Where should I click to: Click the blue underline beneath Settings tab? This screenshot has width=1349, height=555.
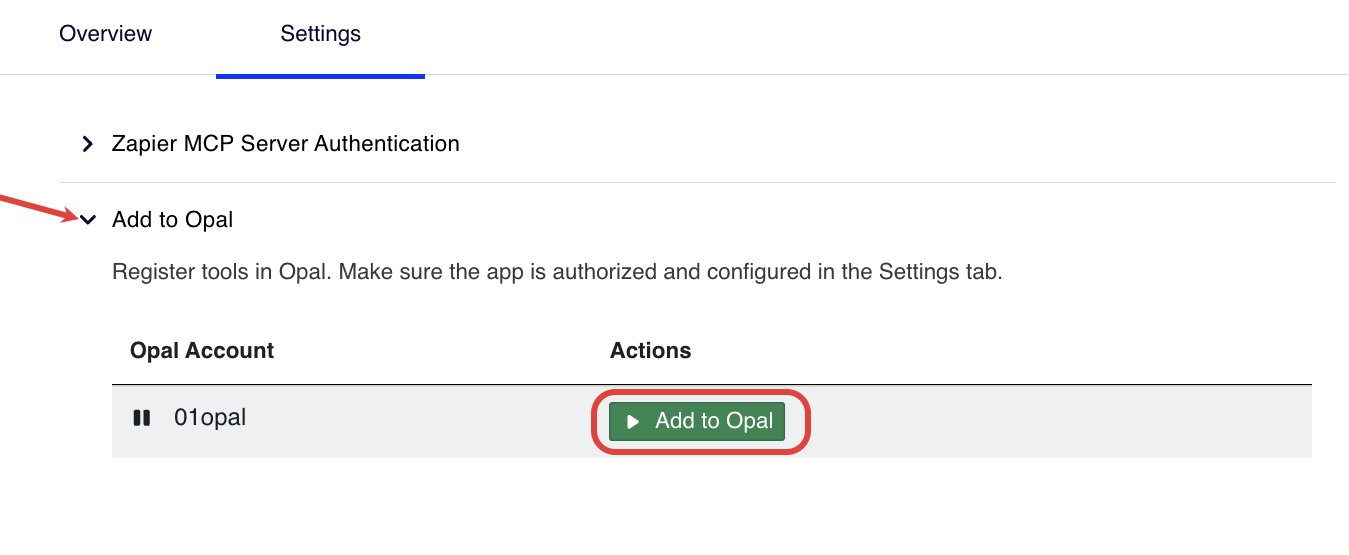320,76
